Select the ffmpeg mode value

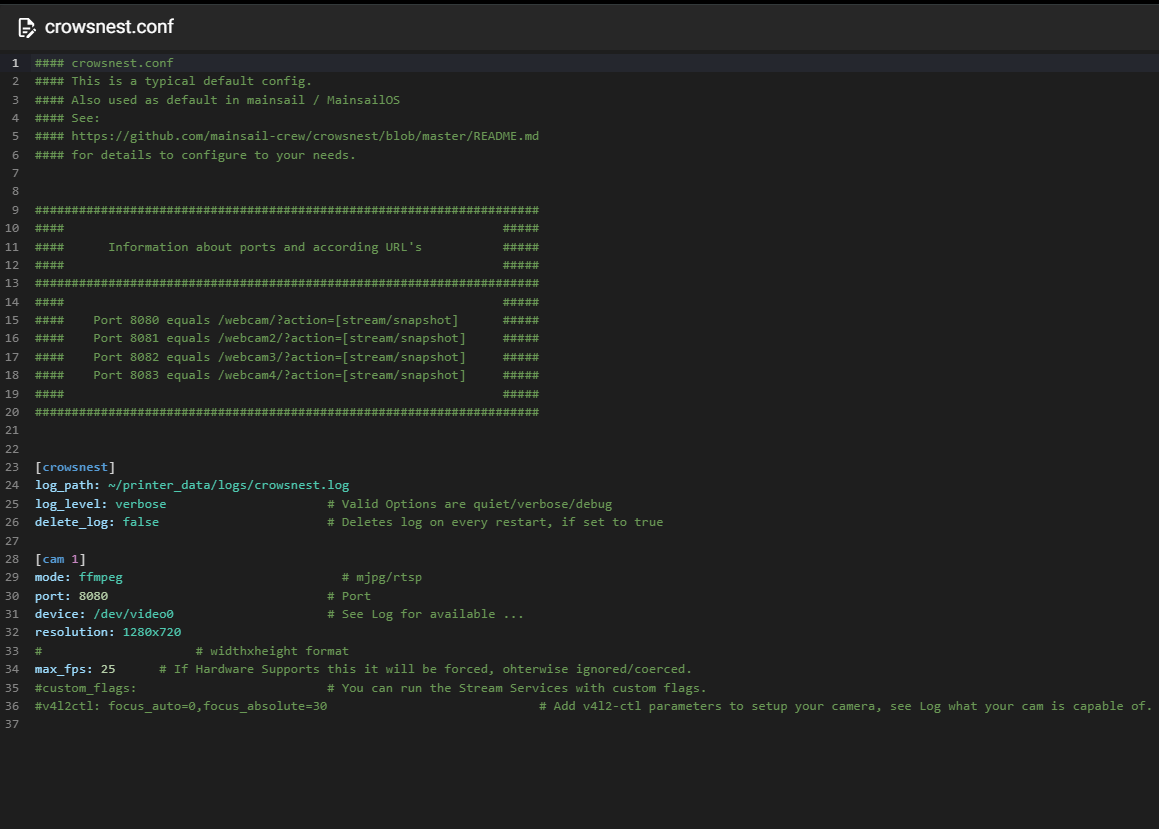tap(101, 577)
